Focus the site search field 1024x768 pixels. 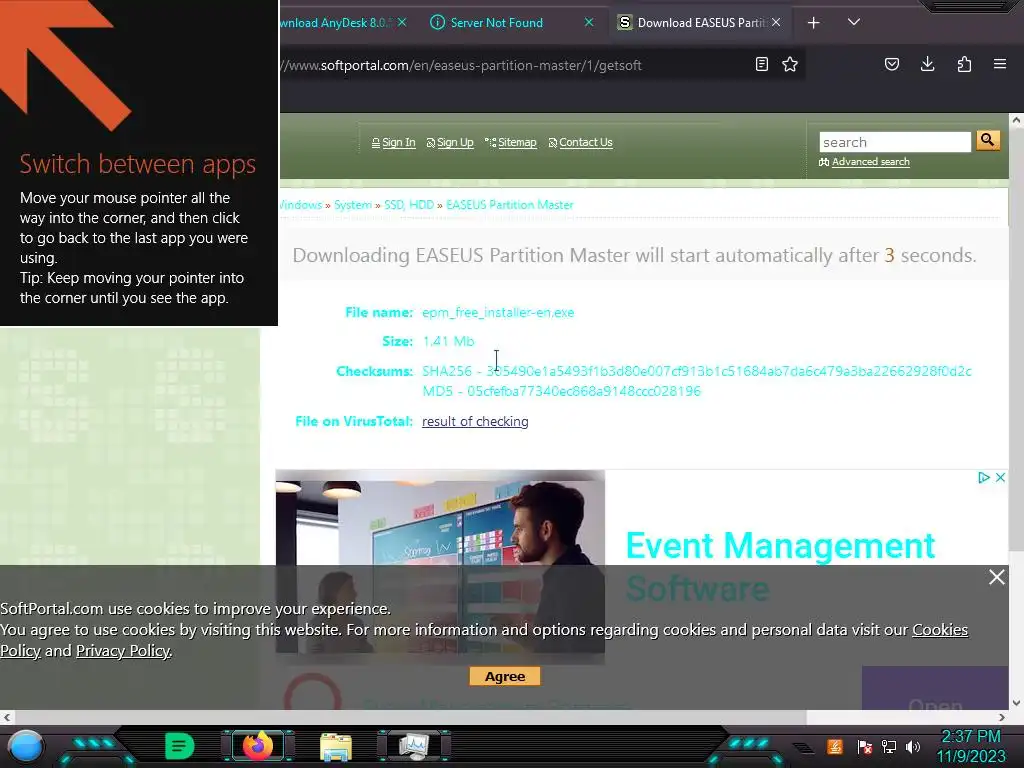[895, 142]
